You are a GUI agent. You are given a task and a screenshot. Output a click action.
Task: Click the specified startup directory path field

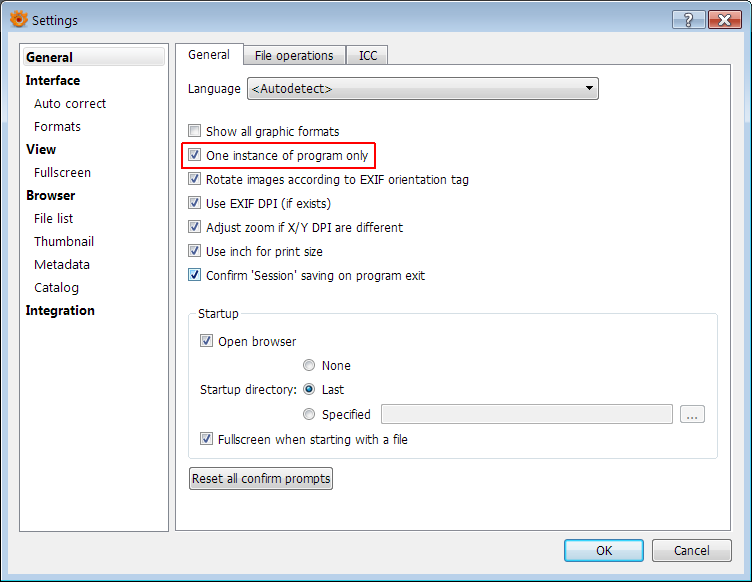[x=526, y=414]
